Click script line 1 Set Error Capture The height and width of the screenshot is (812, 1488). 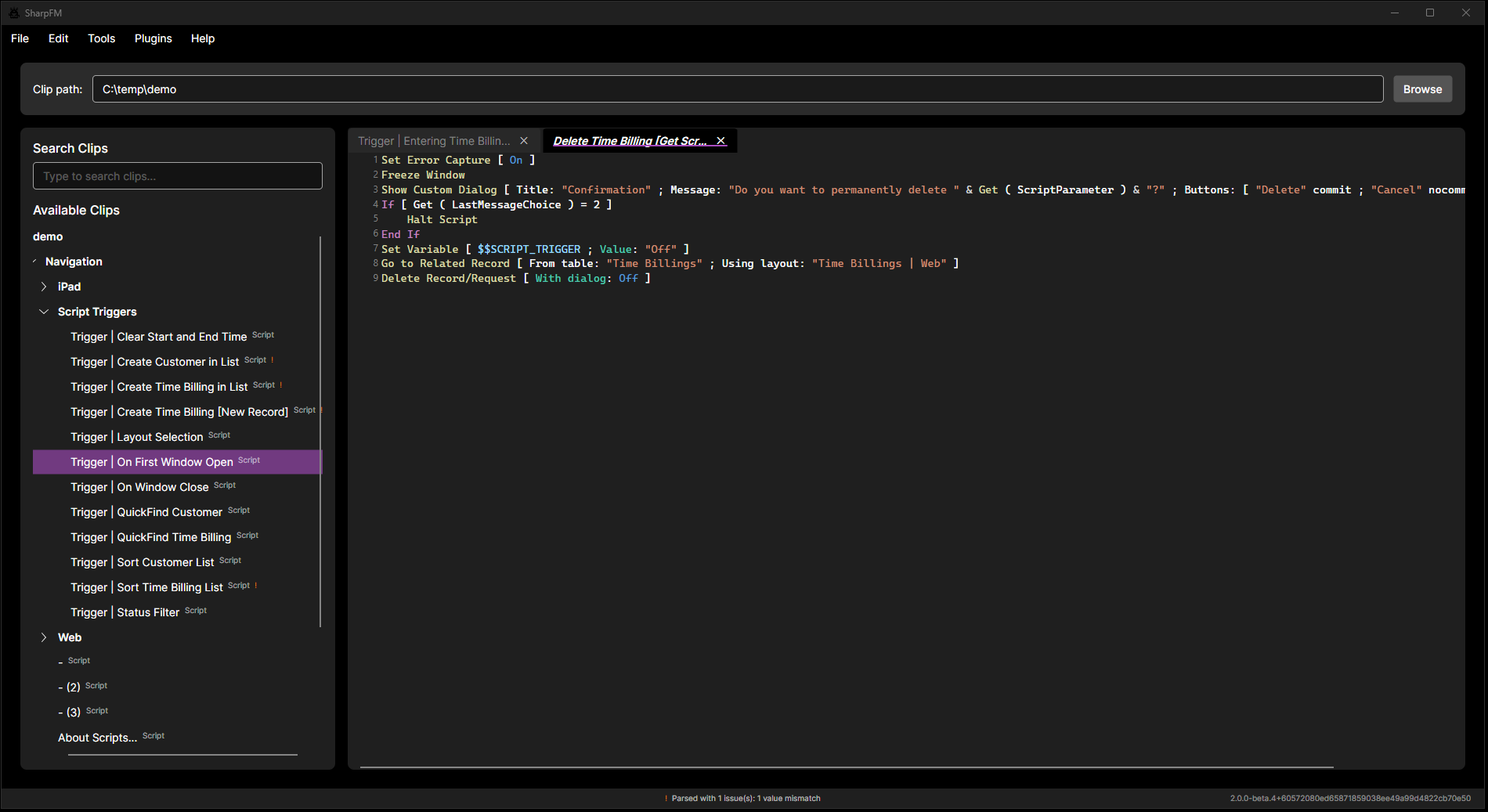click(x=458, y=160)
